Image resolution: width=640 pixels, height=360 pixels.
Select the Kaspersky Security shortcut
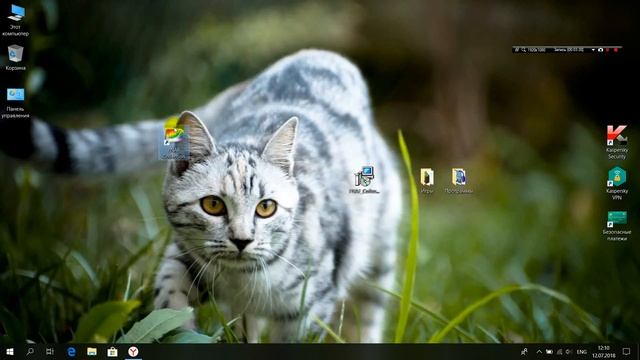pos(617,142)
